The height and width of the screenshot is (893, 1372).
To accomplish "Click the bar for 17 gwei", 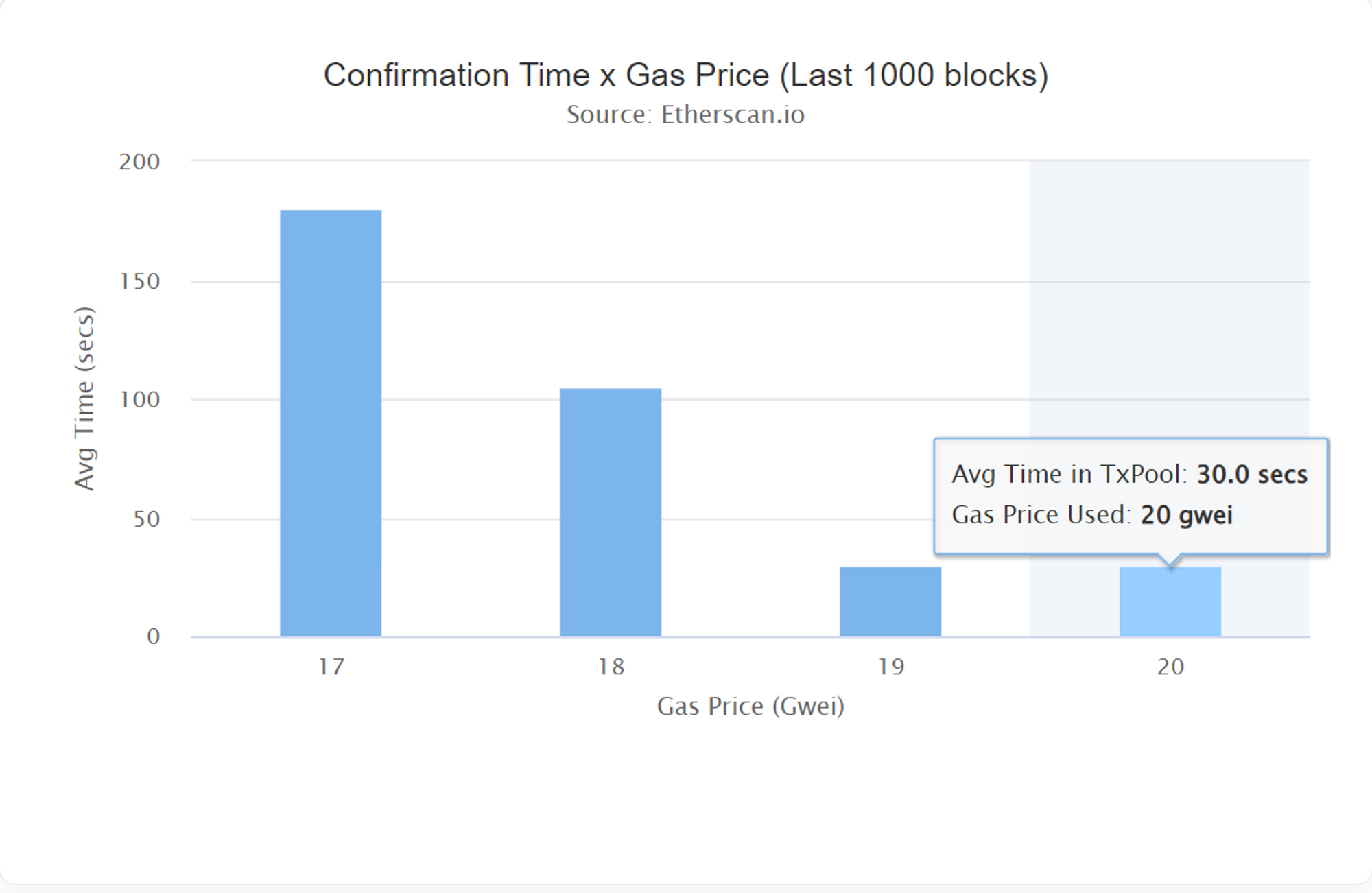I will tap(331, 422).
